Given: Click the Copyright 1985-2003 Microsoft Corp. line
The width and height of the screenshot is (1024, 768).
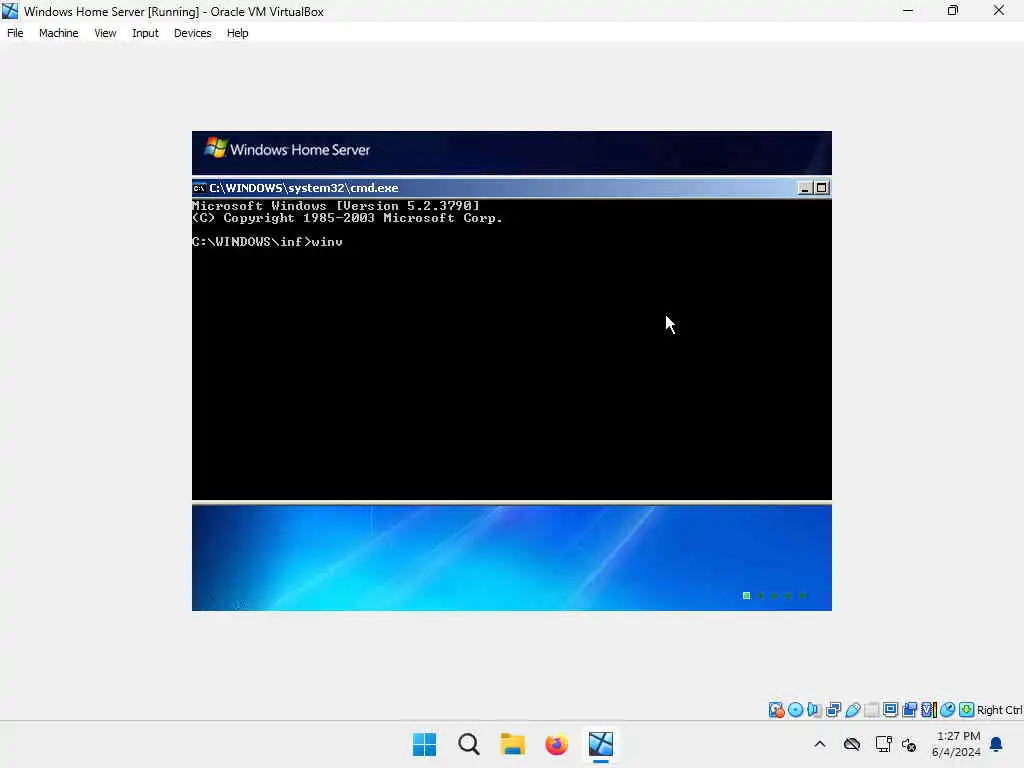Looking at the screenshot, I should pyautogui.click(x=347, y=218).
